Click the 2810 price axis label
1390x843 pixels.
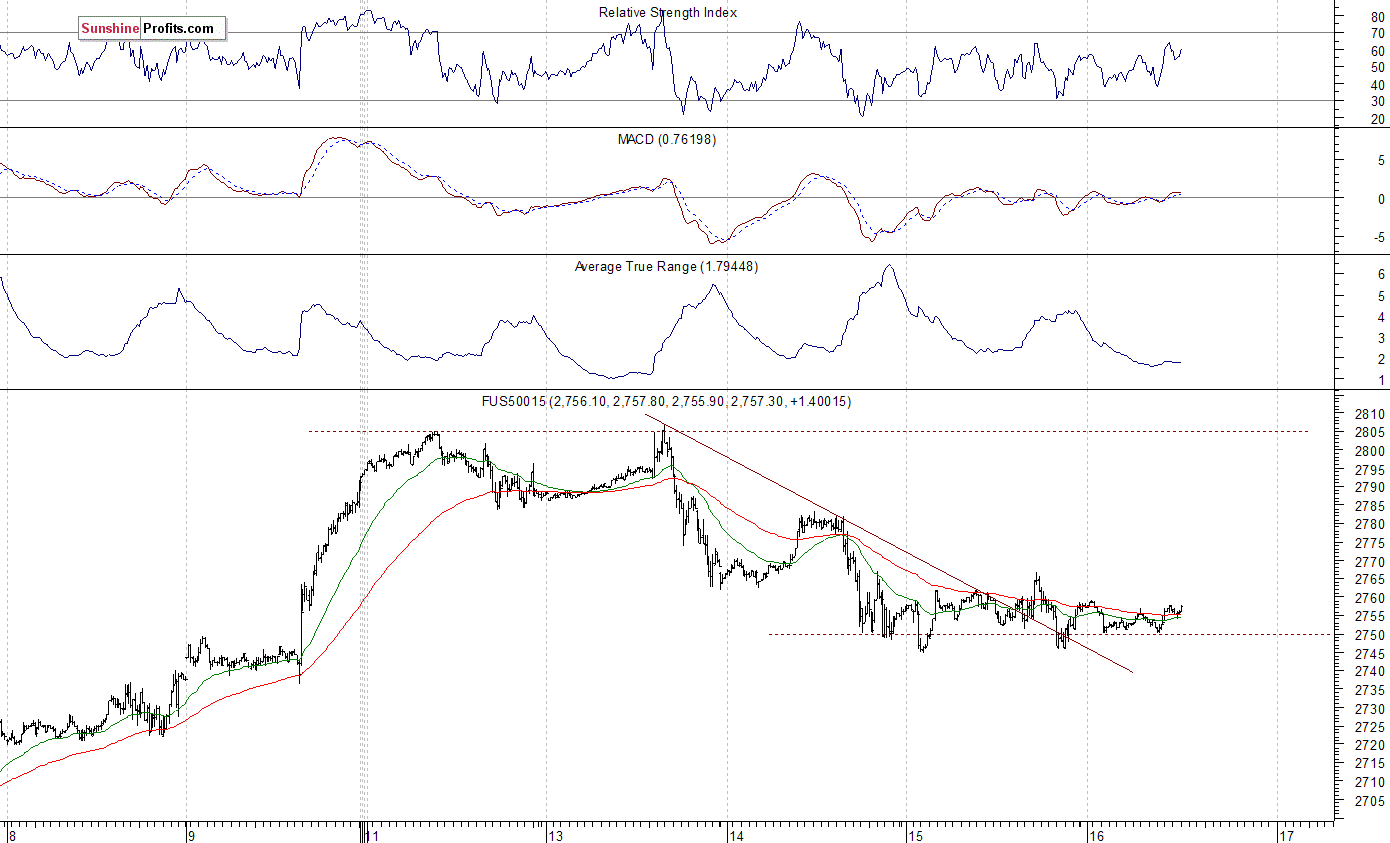tap(1370, 414)
